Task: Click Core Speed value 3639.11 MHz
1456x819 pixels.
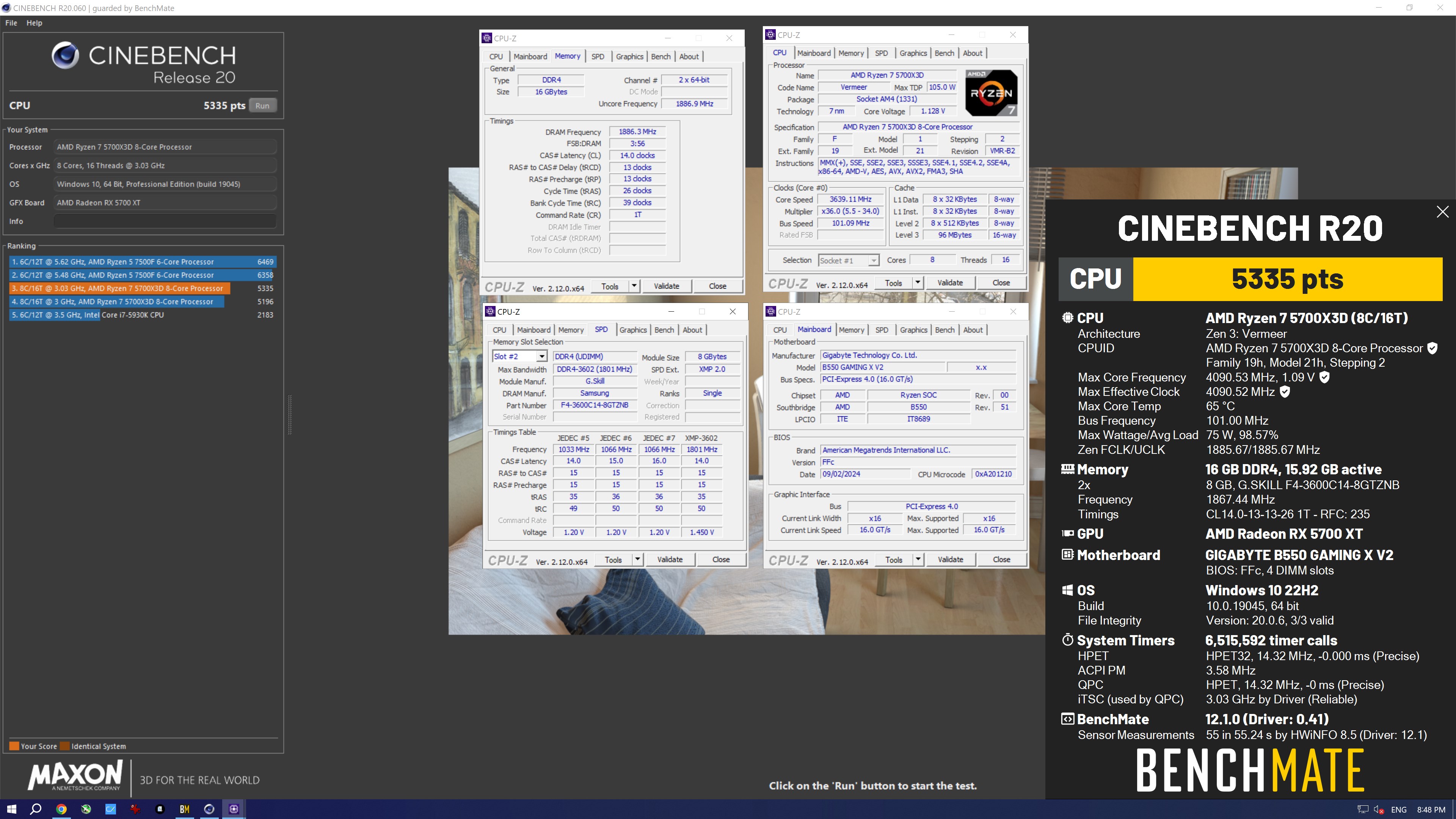Action: (x=850, y=199)
